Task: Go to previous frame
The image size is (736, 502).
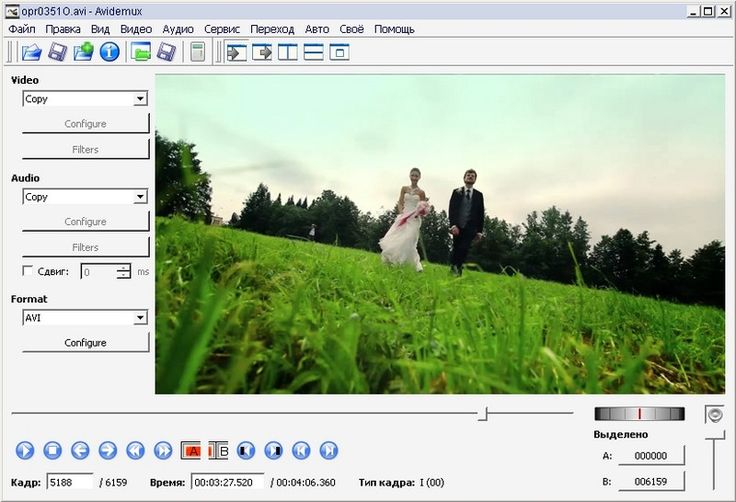Action: pos(80,450)
